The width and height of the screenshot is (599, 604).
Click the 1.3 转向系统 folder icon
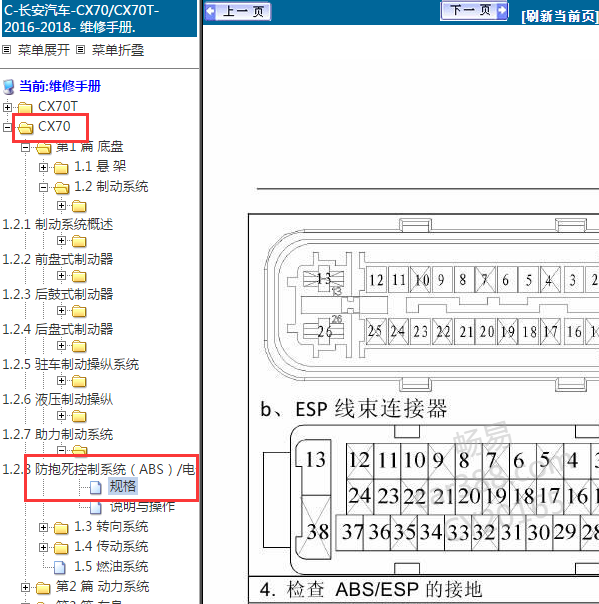(x=61, y=528)
